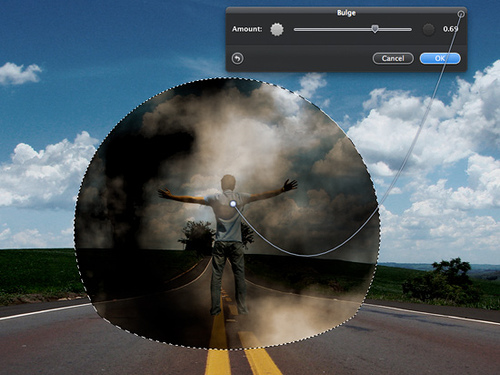
Task: Click the rope anchor circle on dialog corner
Action: [461, 14]
